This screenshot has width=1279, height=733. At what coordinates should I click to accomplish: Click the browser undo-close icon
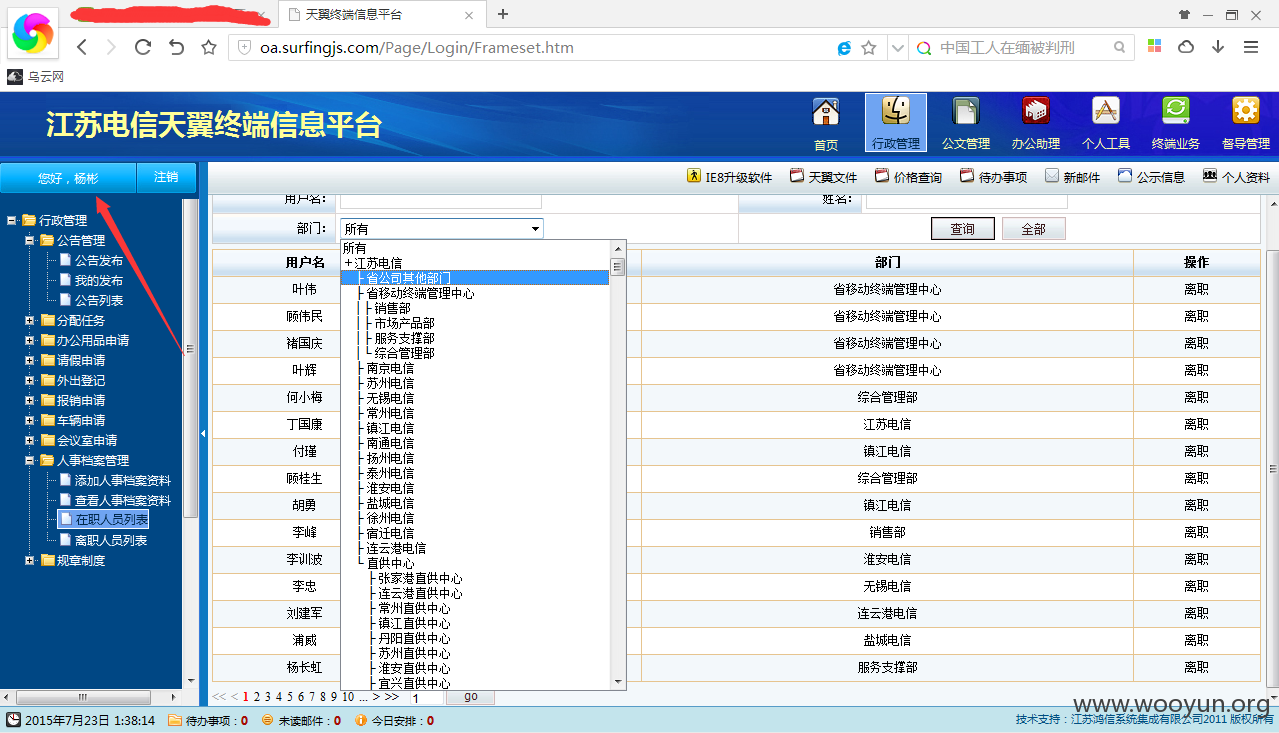pos(176,47)
